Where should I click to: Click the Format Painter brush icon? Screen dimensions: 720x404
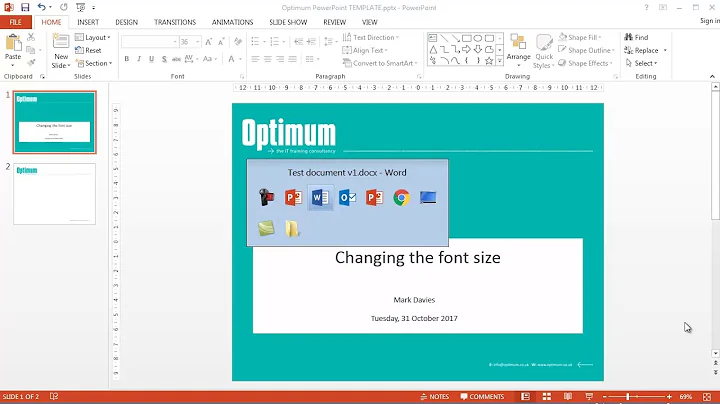(x=31, y=63)
